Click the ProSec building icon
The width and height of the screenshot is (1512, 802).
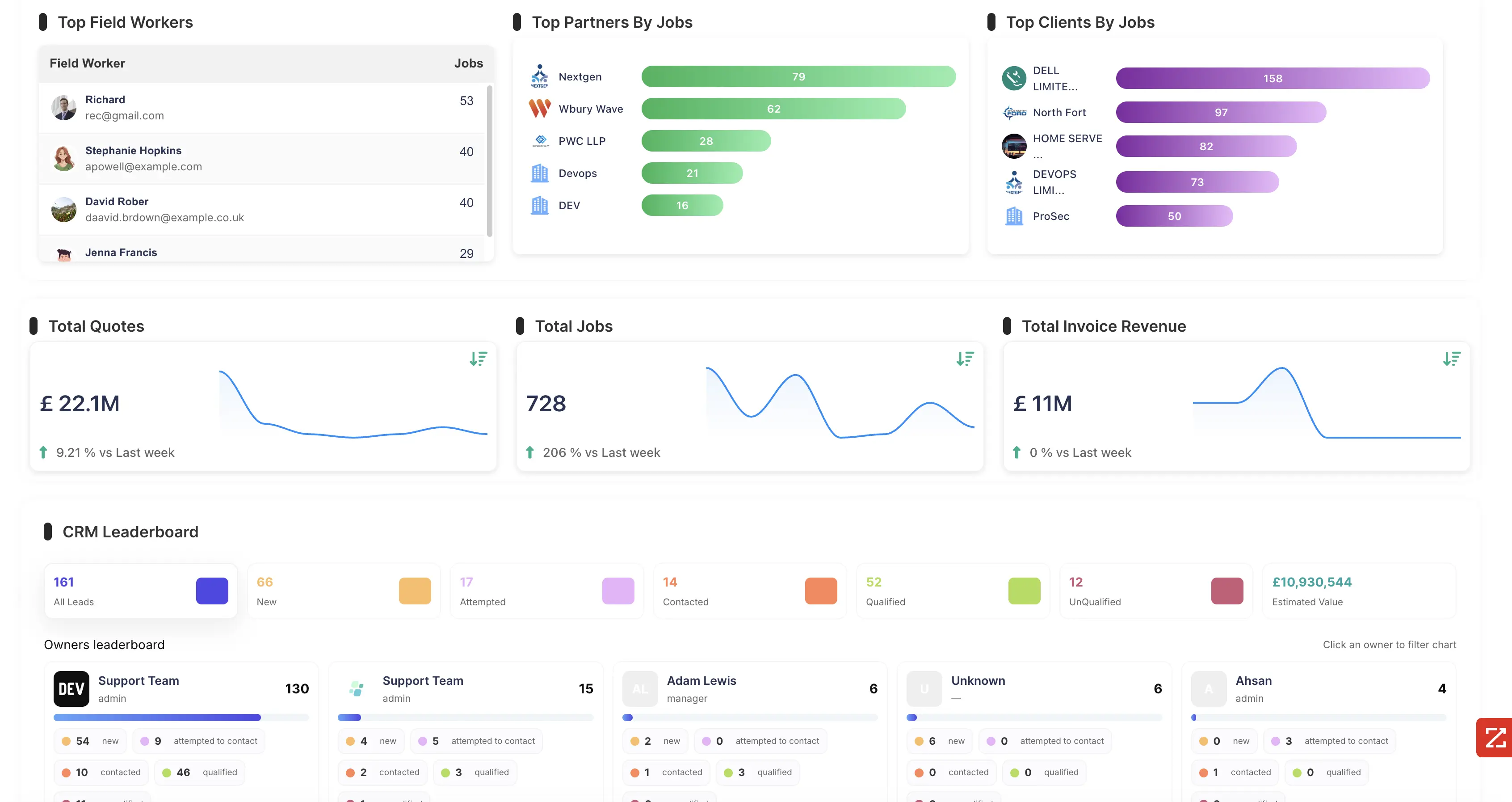pos(1014,216)
